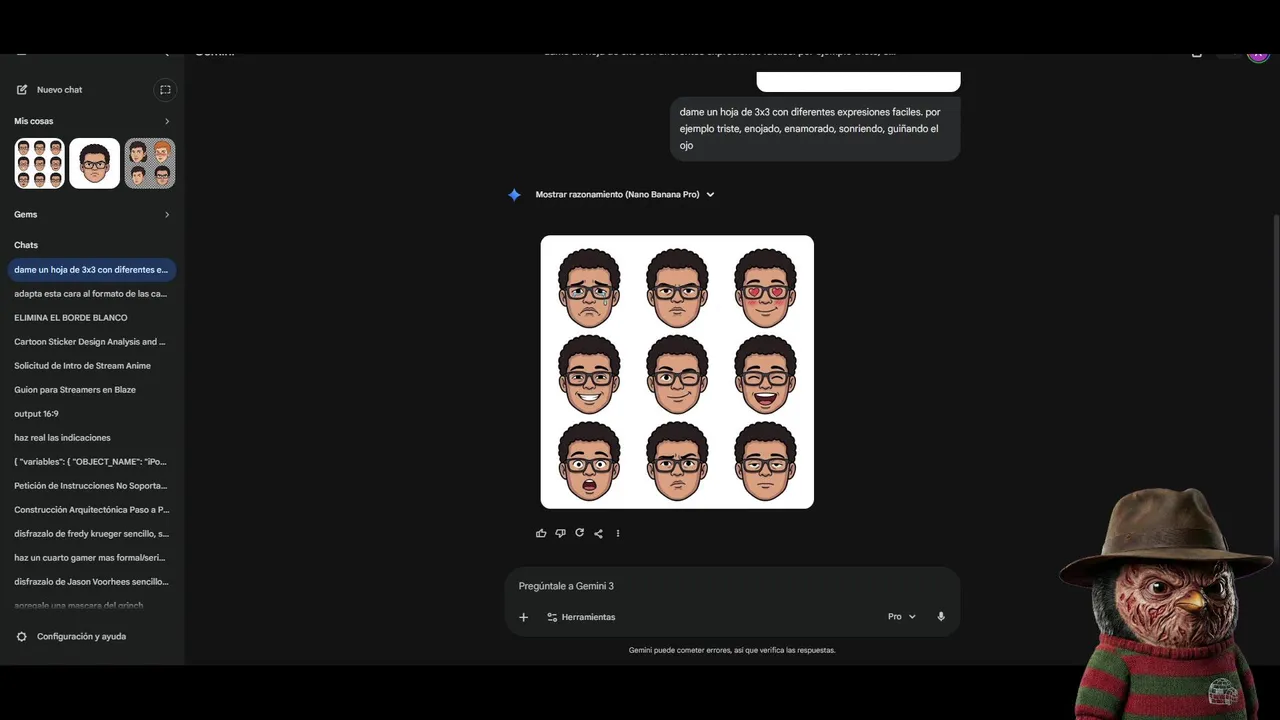Open the Herramientas tools button

click(581, 617)
